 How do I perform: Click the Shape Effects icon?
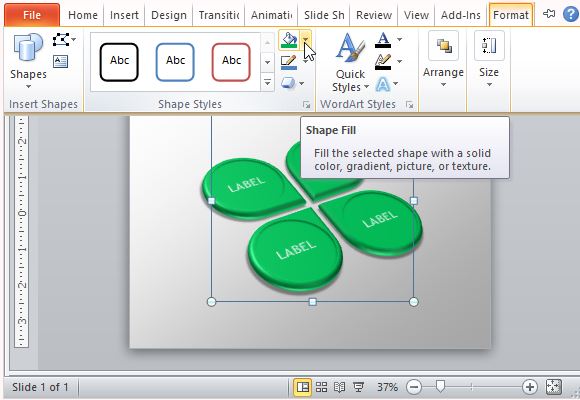[x=288, y=83]
